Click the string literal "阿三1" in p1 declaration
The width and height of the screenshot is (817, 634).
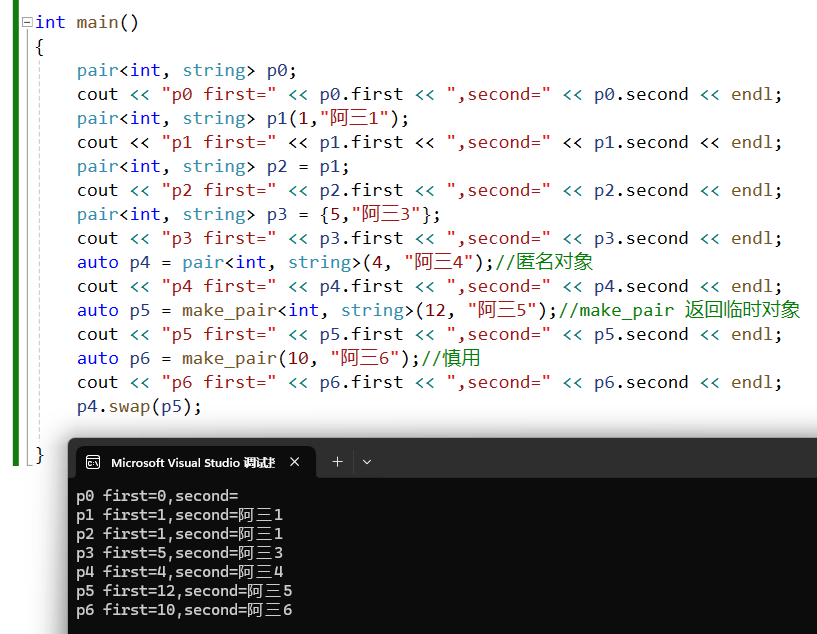click(354, 118)
